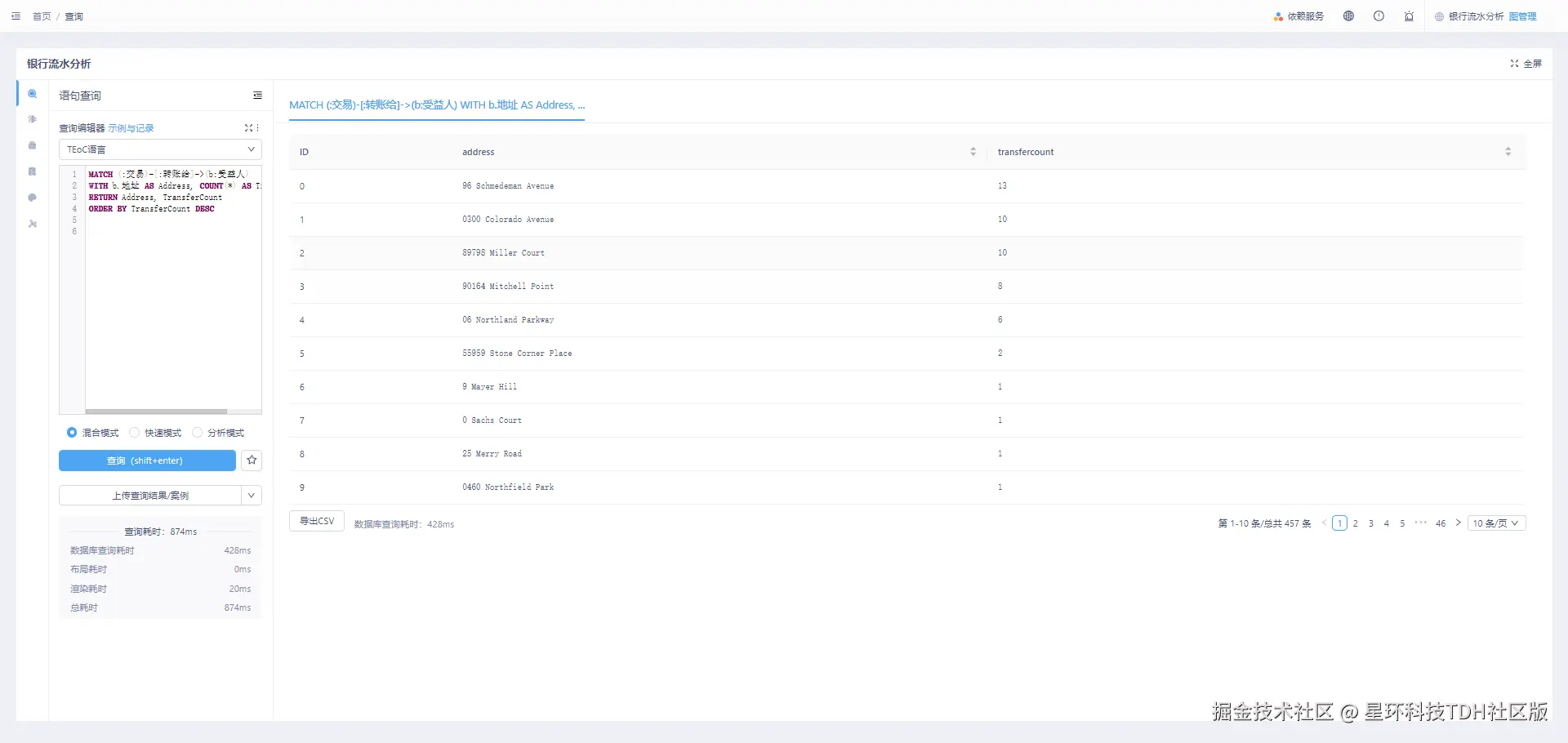This screenshot has height=743, width=1568.
Task: Open the sixth sidebar graph-node icon
Action: tap(33, 224)
